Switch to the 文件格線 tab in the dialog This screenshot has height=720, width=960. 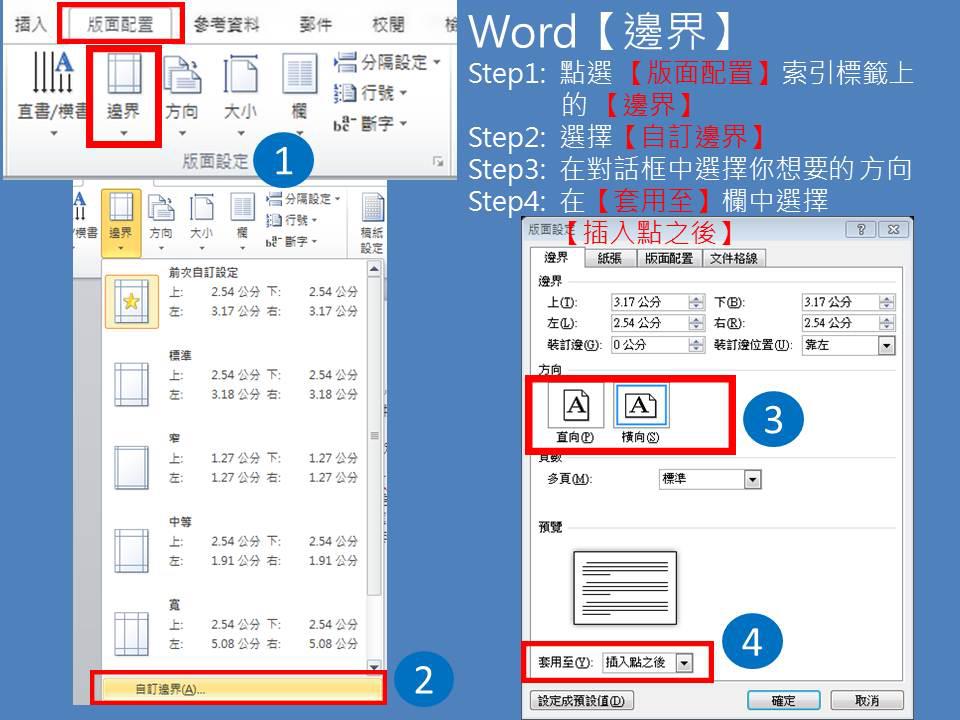(x=733, y=258)
